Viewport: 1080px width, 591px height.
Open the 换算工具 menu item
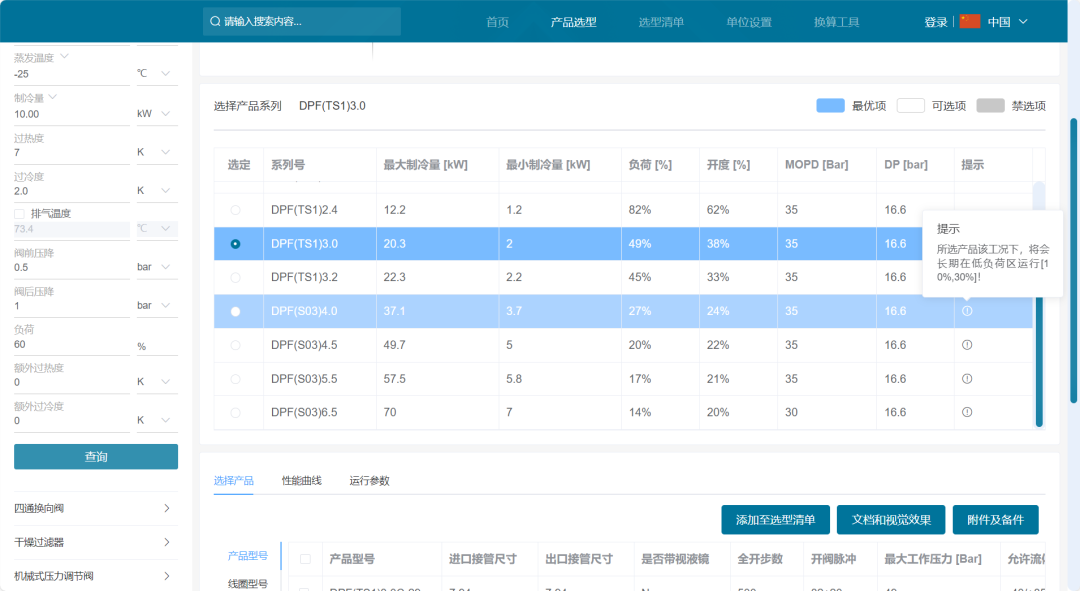click(836, 22)
